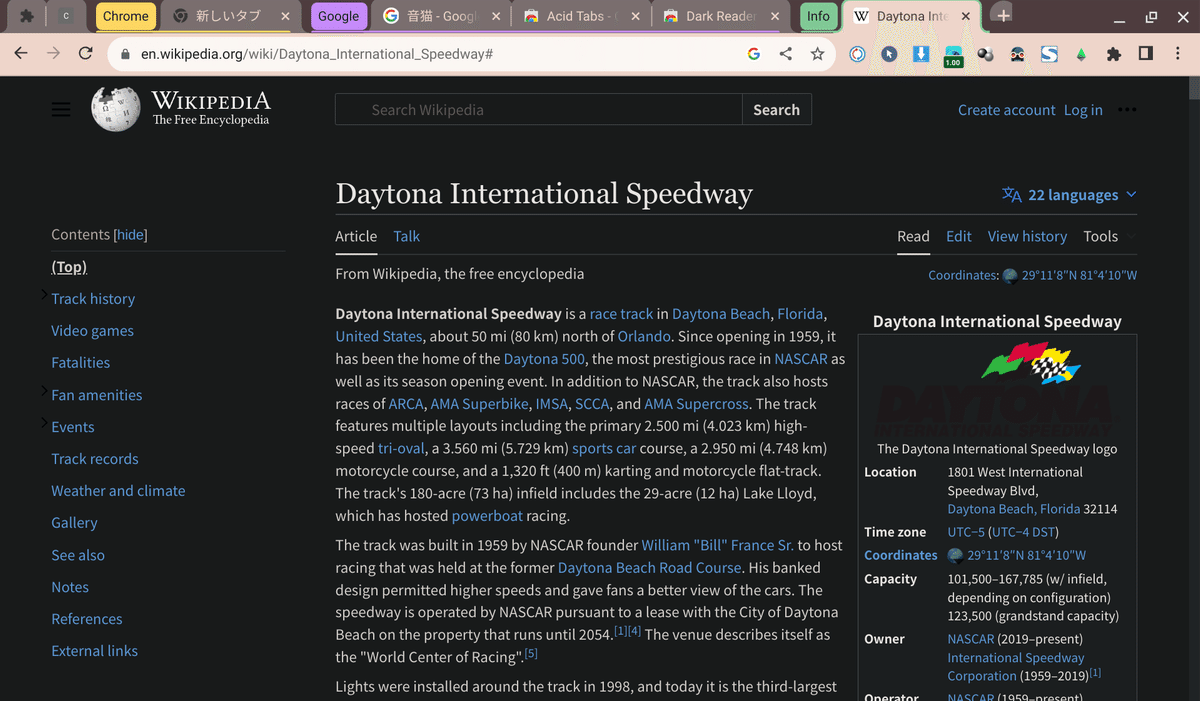Open the Dark Reader extension icon
Screen dimensions: 1200x701
[x=1017, y=54]
